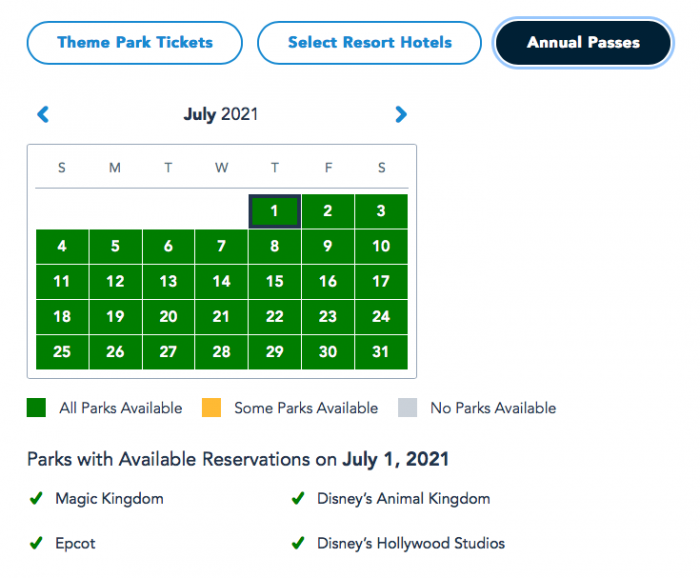Go to previous month with left arrow
Image resolution: width=700 pixels, height=578 pixels.
click(x=43, y=115)
